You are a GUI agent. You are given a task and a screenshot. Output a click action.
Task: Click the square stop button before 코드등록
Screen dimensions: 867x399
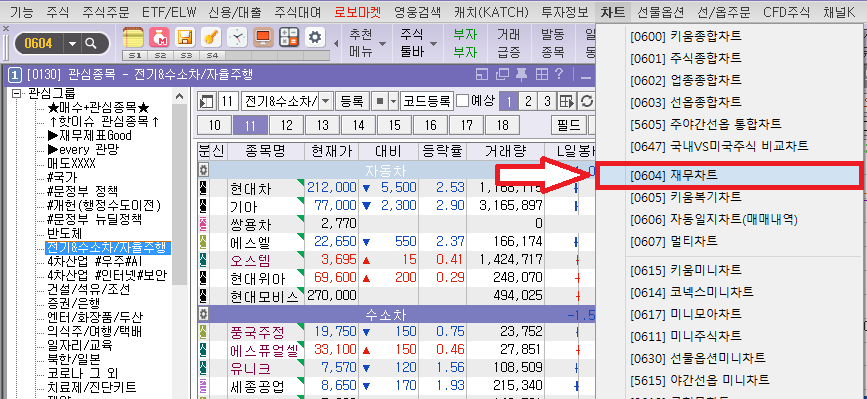(379, 101)
